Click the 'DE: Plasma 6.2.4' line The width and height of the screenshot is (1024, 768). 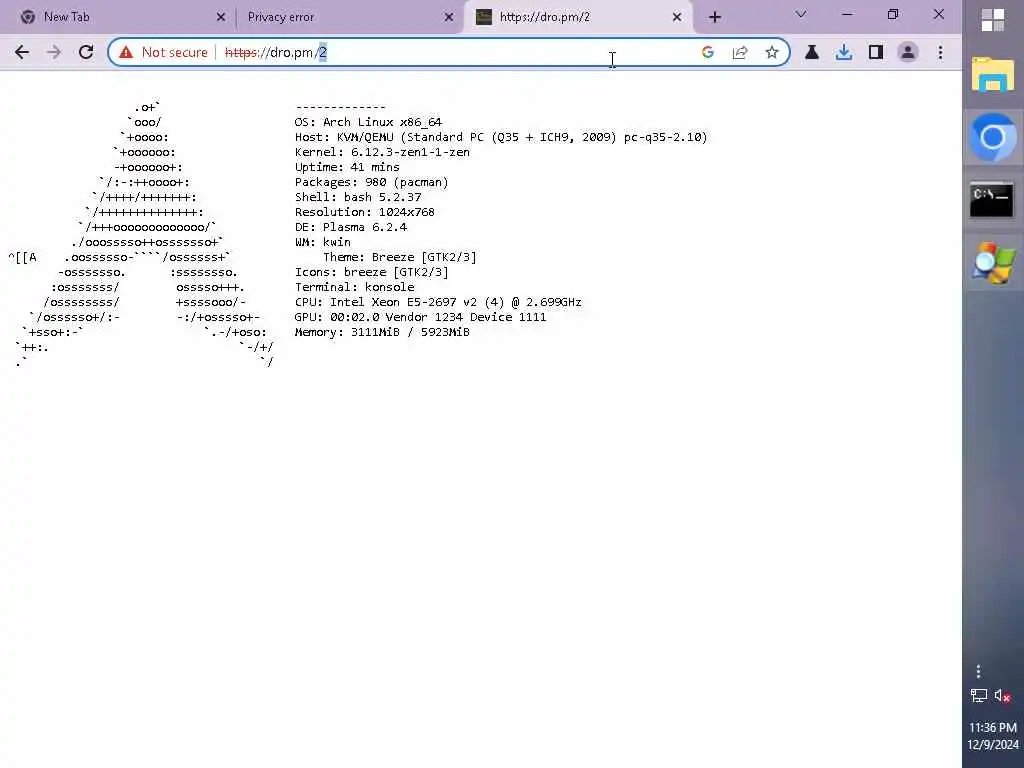[351, 227]
